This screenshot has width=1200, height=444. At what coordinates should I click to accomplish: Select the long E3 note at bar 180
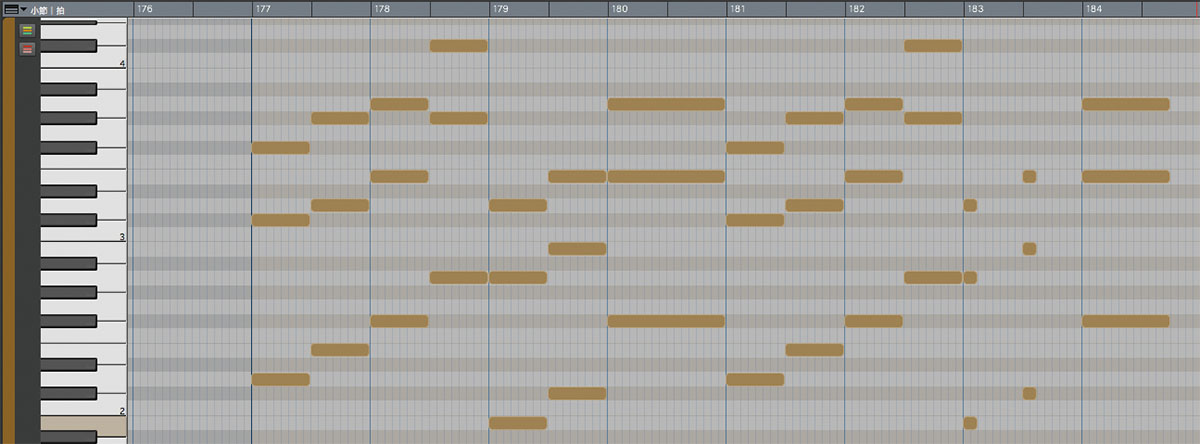point(666,176)
